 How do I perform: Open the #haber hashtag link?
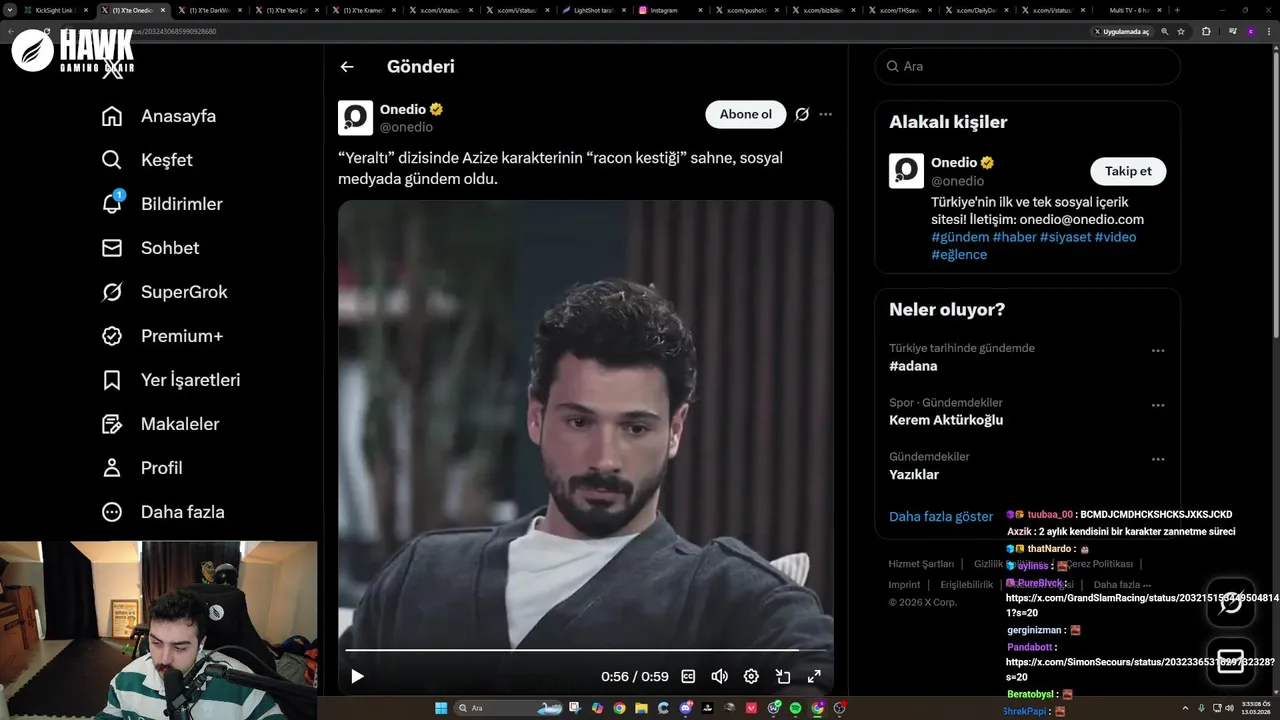click(1014, 237)
